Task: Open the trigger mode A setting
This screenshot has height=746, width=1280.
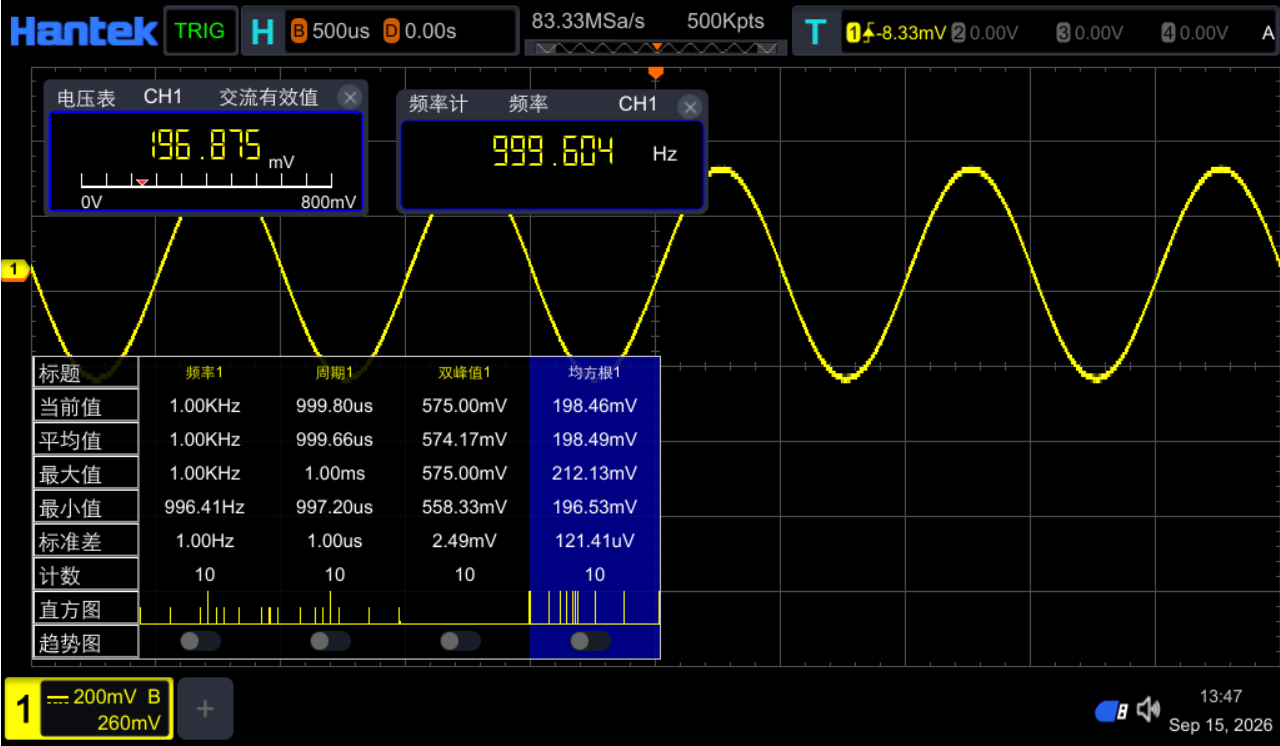Action: tap(1268, 33)
